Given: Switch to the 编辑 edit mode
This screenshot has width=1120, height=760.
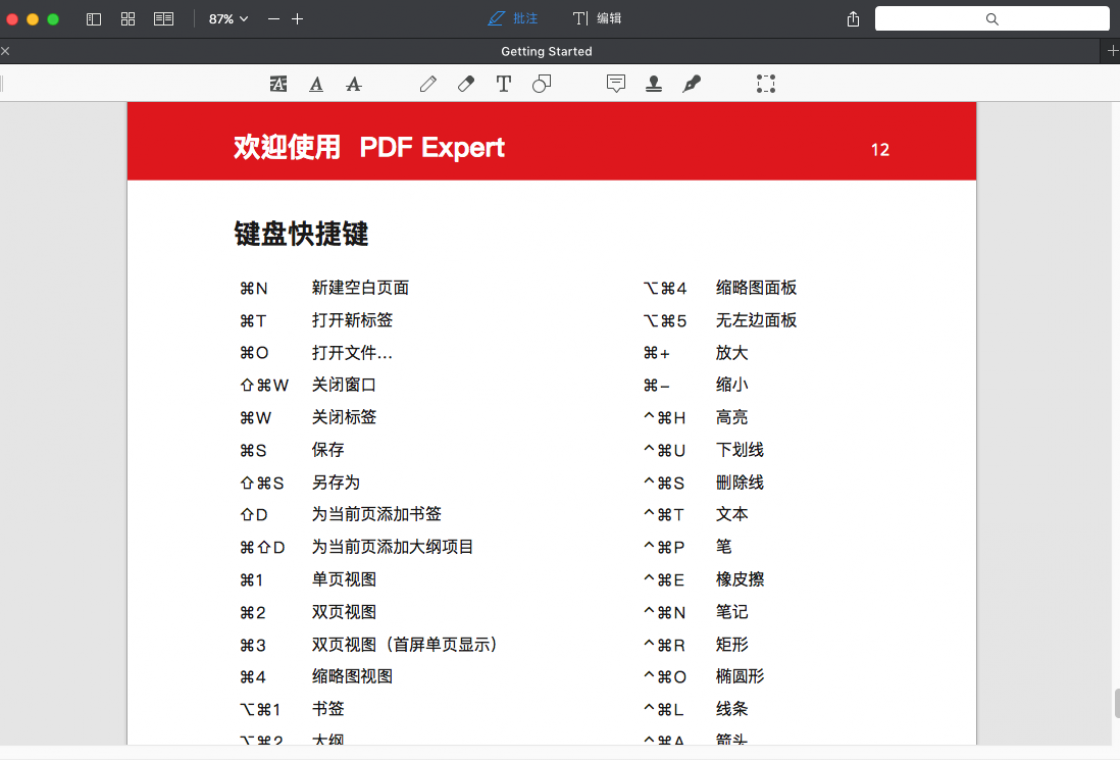Looking at the screenshot, I should 597,19.
